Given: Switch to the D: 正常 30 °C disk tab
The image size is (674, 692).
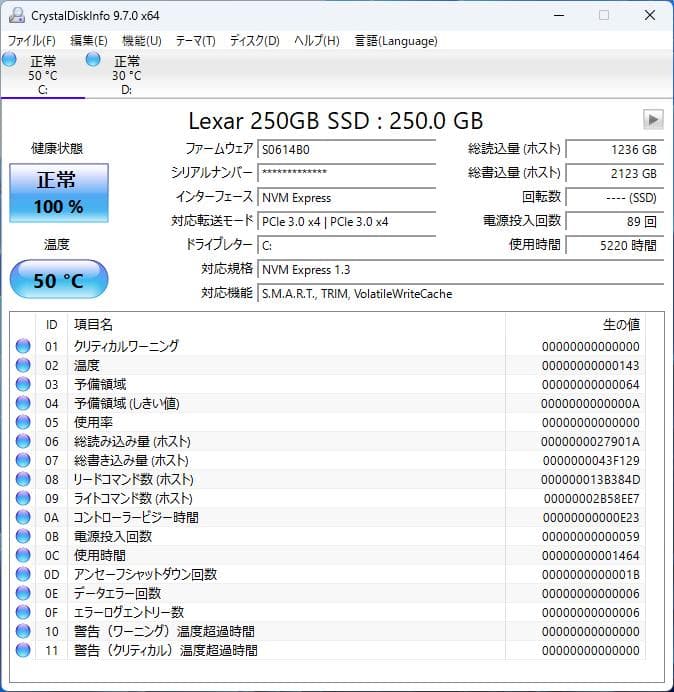Looking at the screenshot, I should tap(127, 74).
